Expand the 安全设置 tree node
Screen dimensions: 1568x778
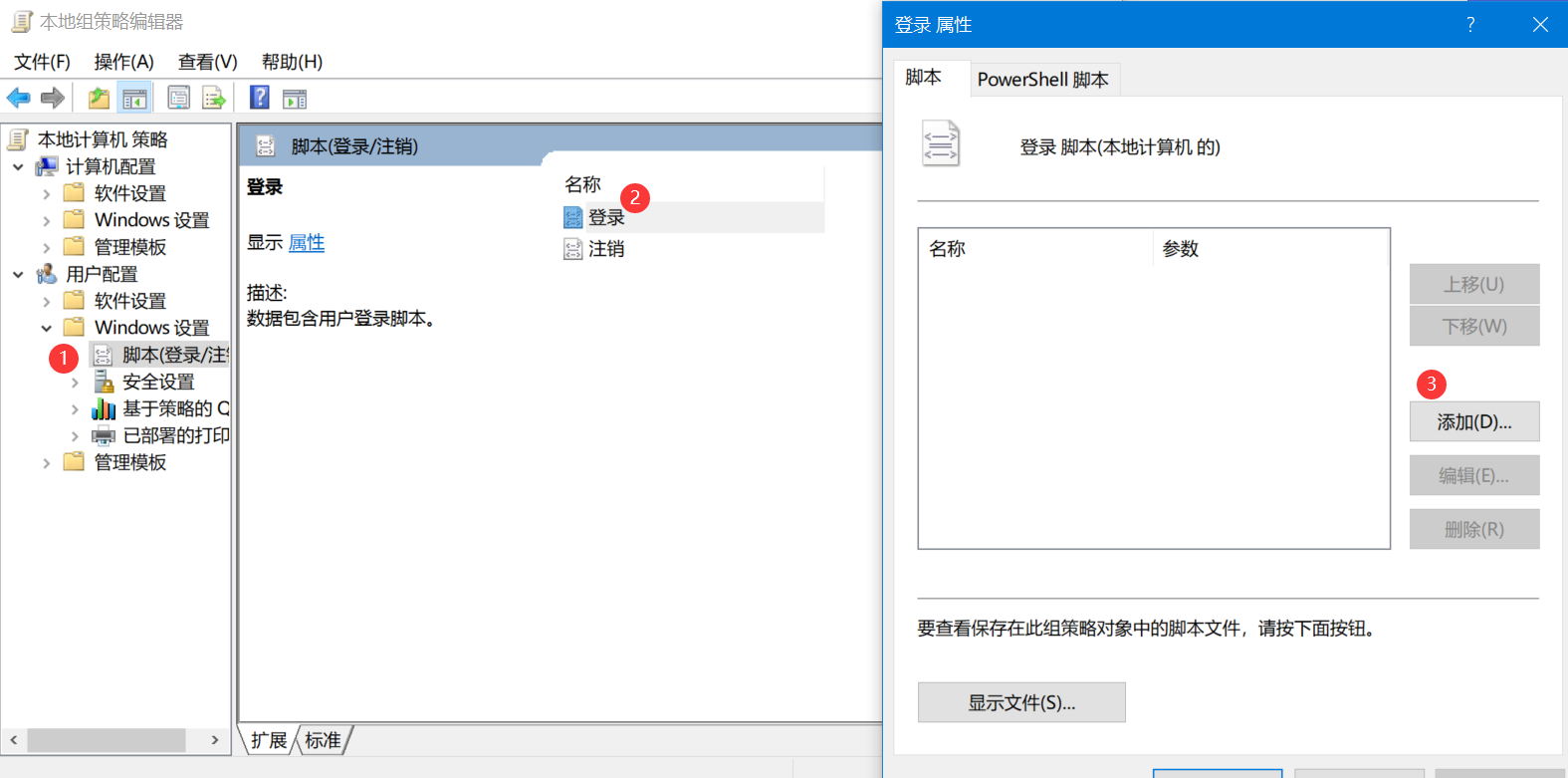(x=75, y=382)
